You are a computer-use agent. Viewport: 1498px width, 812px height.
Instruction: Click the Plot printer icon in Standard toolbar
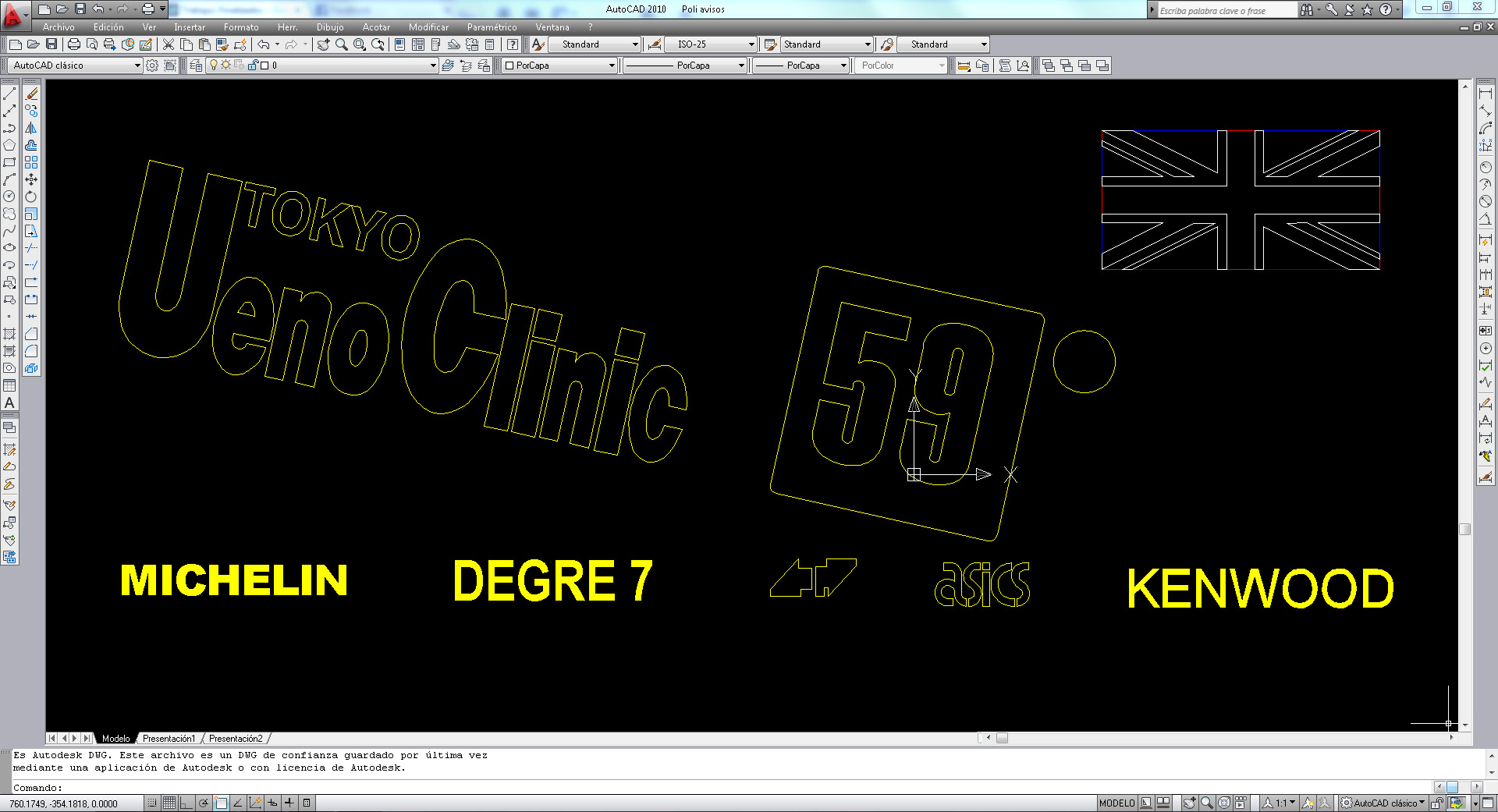click(x=74, y=44)
